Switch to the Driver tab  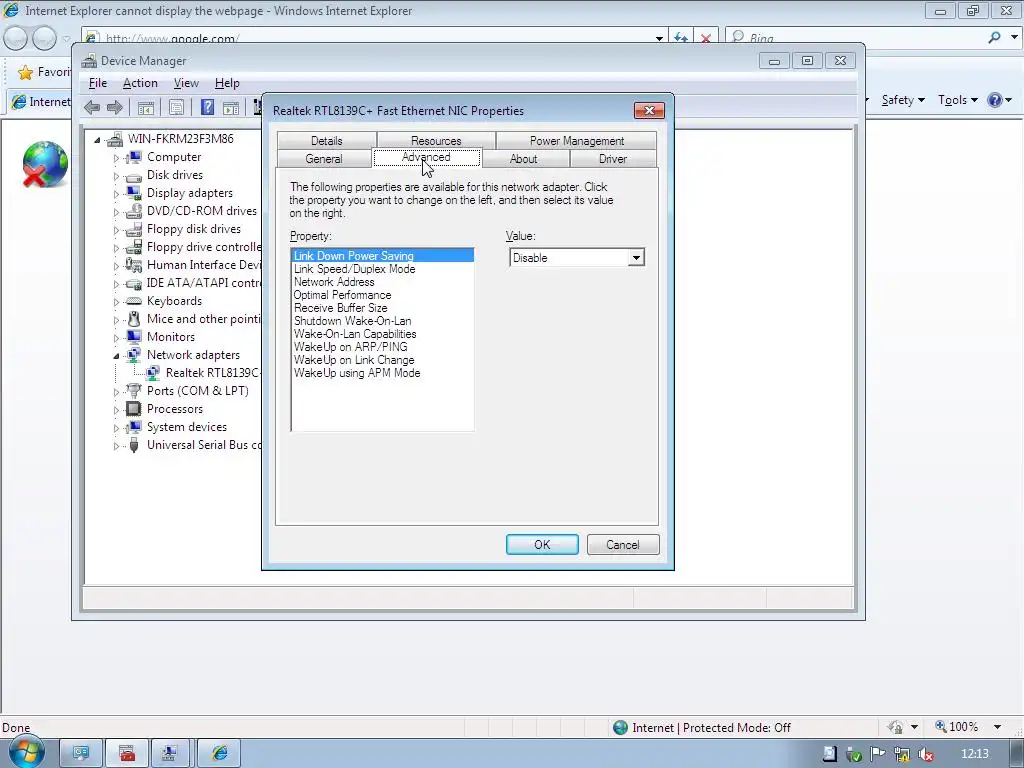(x=613, y=159)
